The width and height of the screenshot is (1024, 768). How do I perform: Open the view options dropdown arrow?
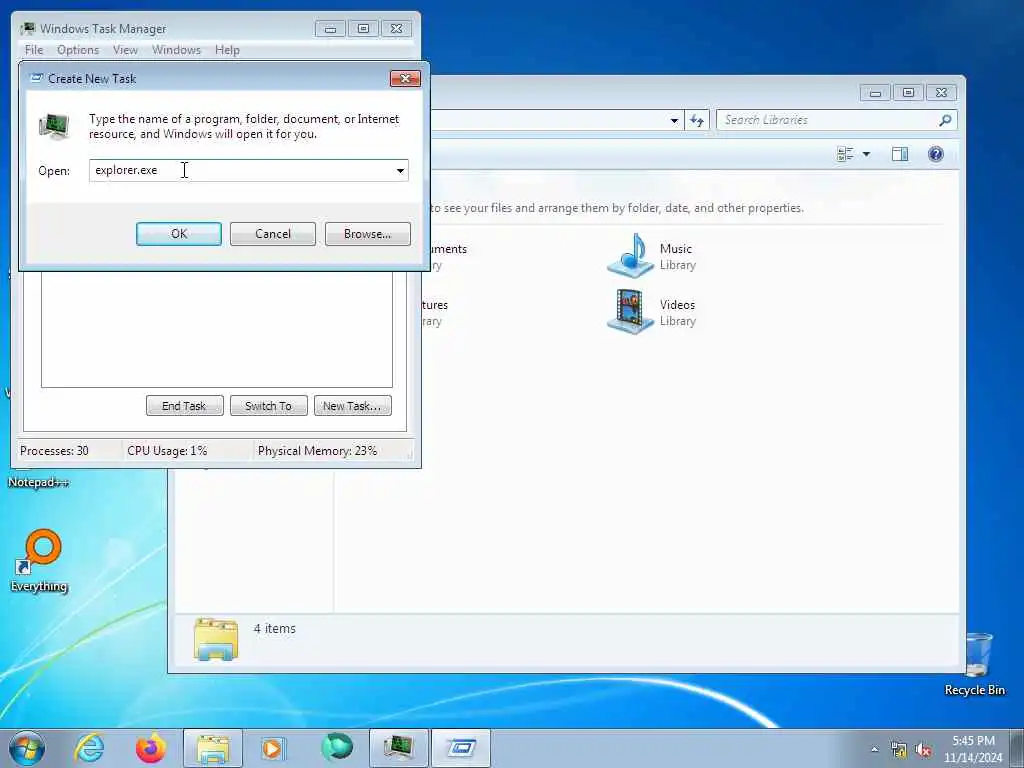tap(866, 154)
